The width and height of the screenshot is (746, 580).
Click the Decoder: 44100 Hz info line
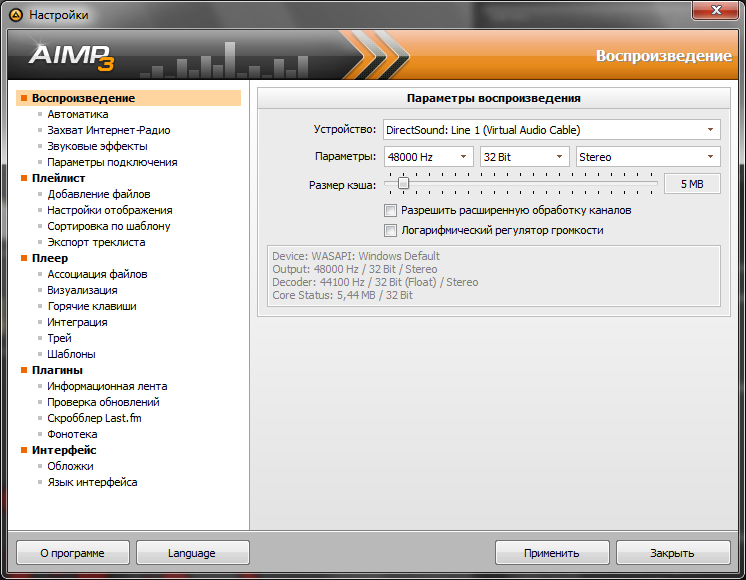pos(375,282)
